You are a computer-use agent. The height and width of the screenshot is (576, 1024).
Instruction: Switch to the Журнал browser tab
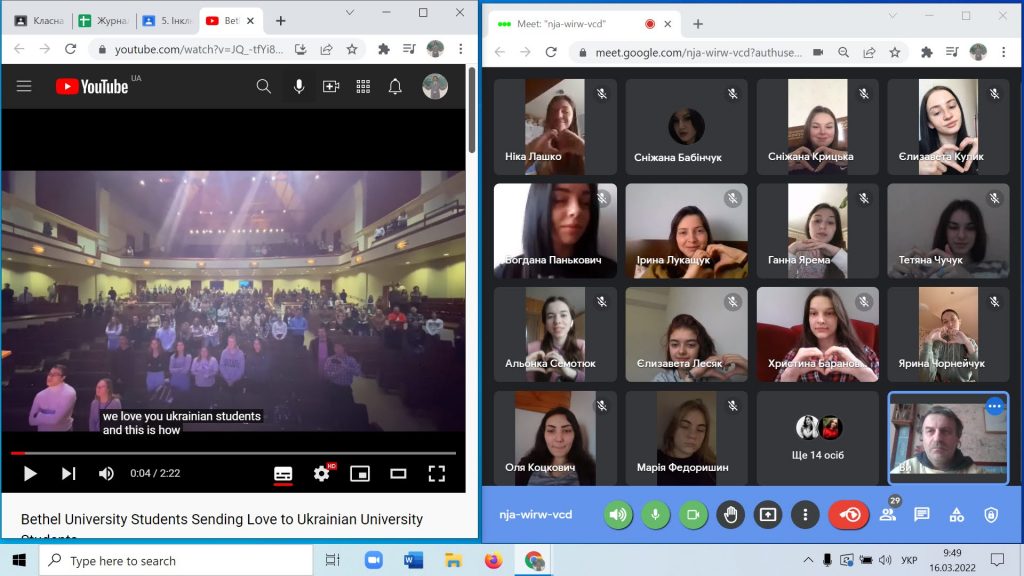click(103, 21)
